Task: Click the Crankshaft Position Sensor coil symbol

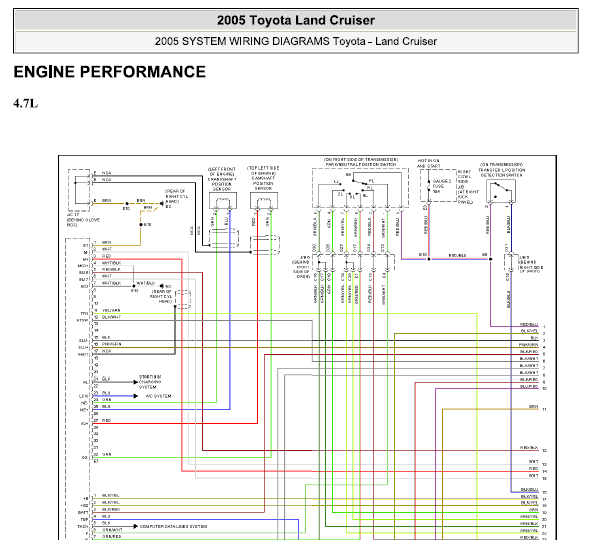Action: coord(223,201)
